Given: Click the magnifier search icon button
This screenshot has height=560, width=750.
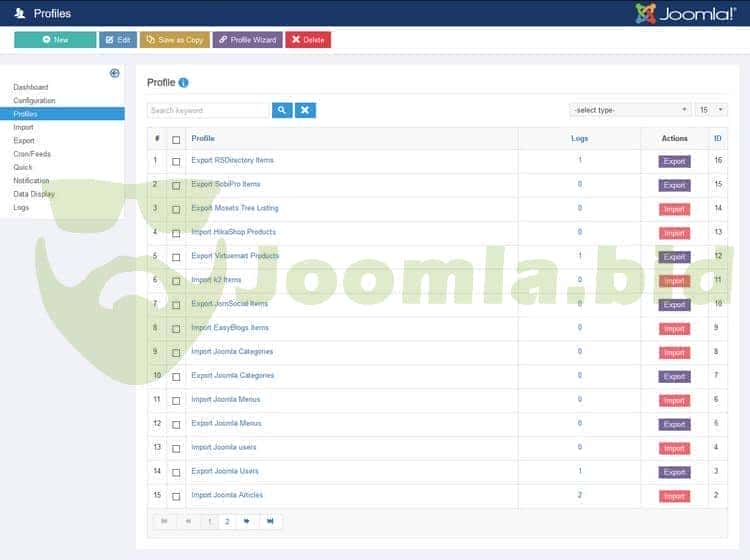Looking at the screenshot, I should (282, 110).
